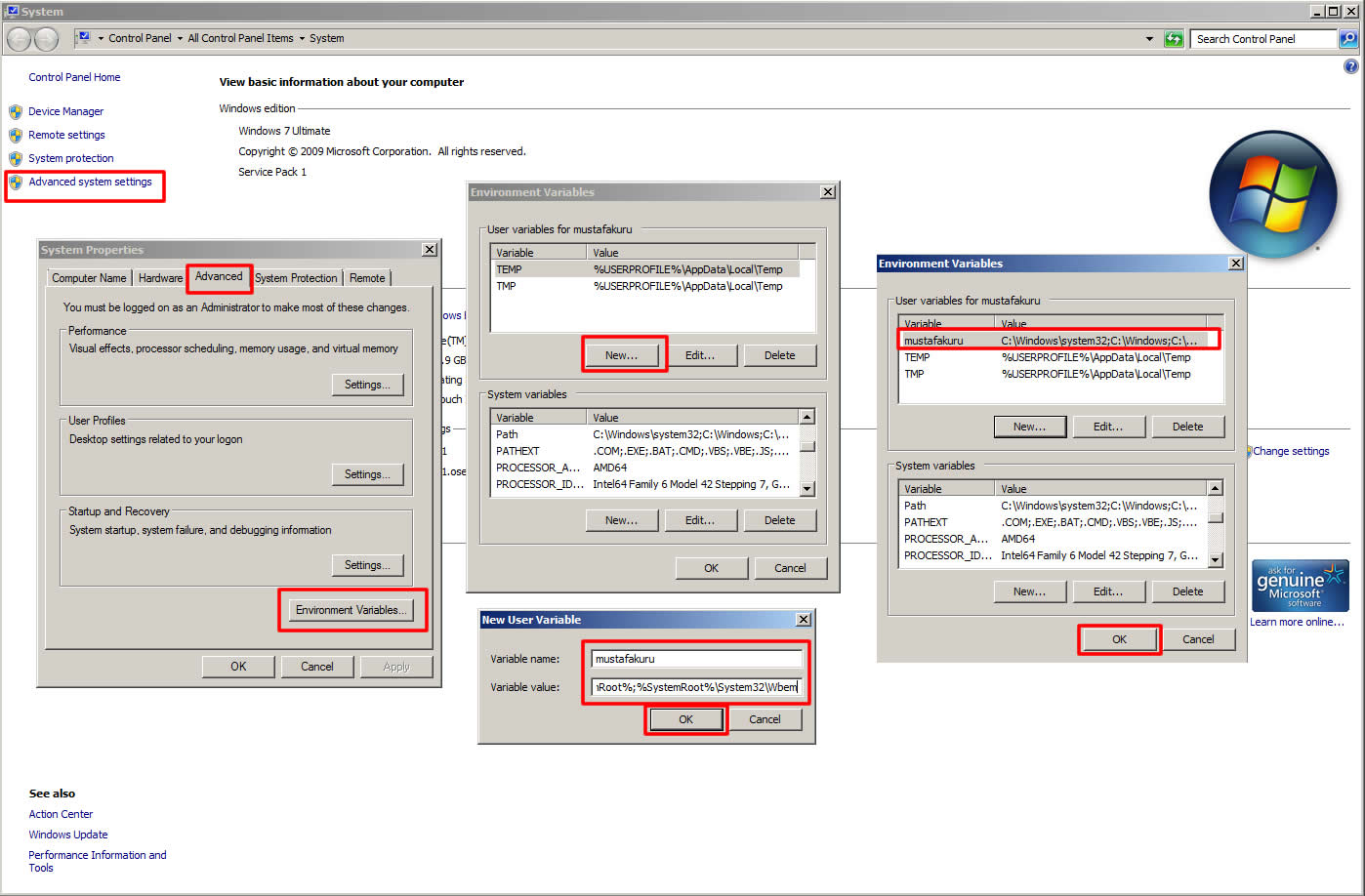
Task: Go back using the Back arrow button
Action: (20, 39)
